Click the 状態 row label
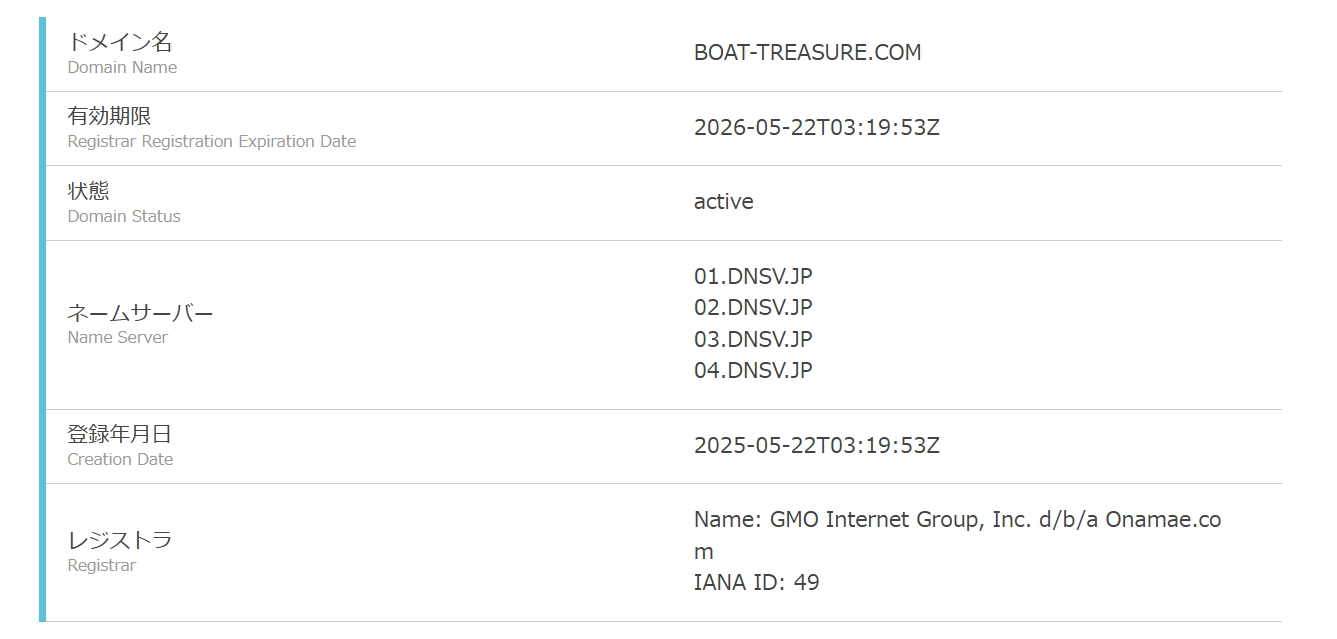 88,190
